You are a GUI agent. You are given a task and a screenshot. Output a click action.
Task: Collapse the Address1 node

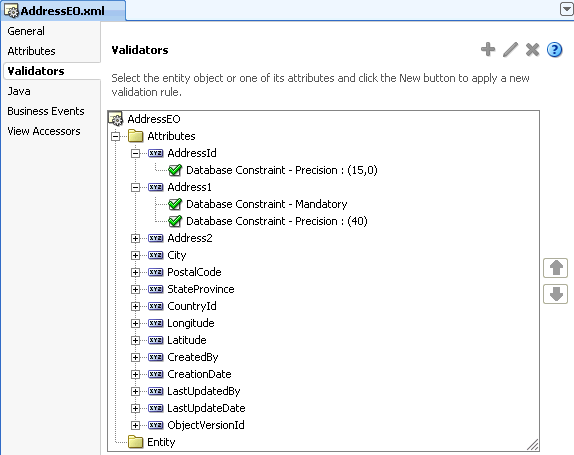(135, 187)
